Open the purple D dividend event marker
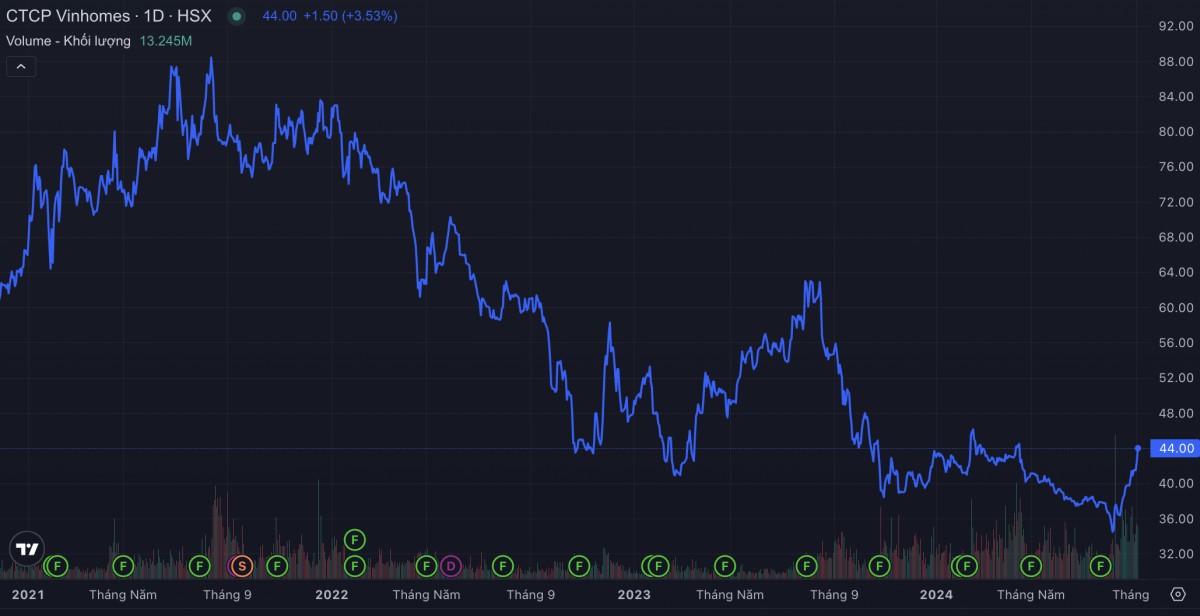 point(451,566)
